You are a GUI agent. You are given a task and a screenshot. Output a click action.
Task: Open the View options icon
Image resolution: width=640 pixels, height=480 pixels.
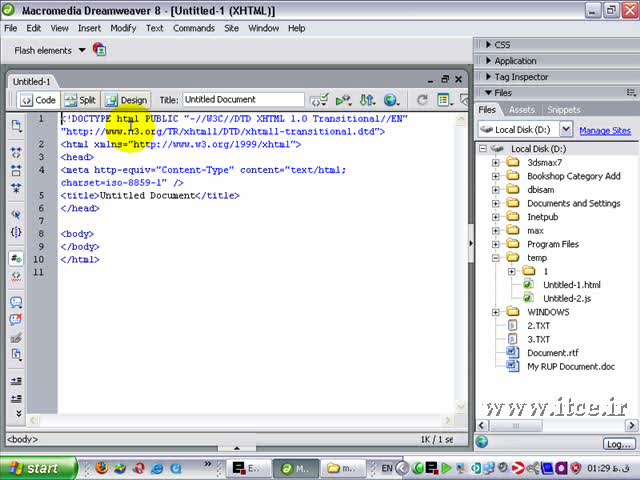tap(444, 100)
